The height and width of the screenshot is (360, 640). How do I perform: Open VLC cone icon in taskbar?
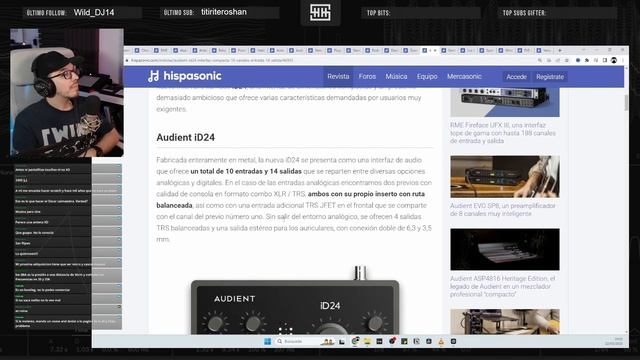[x=441, y=341]
